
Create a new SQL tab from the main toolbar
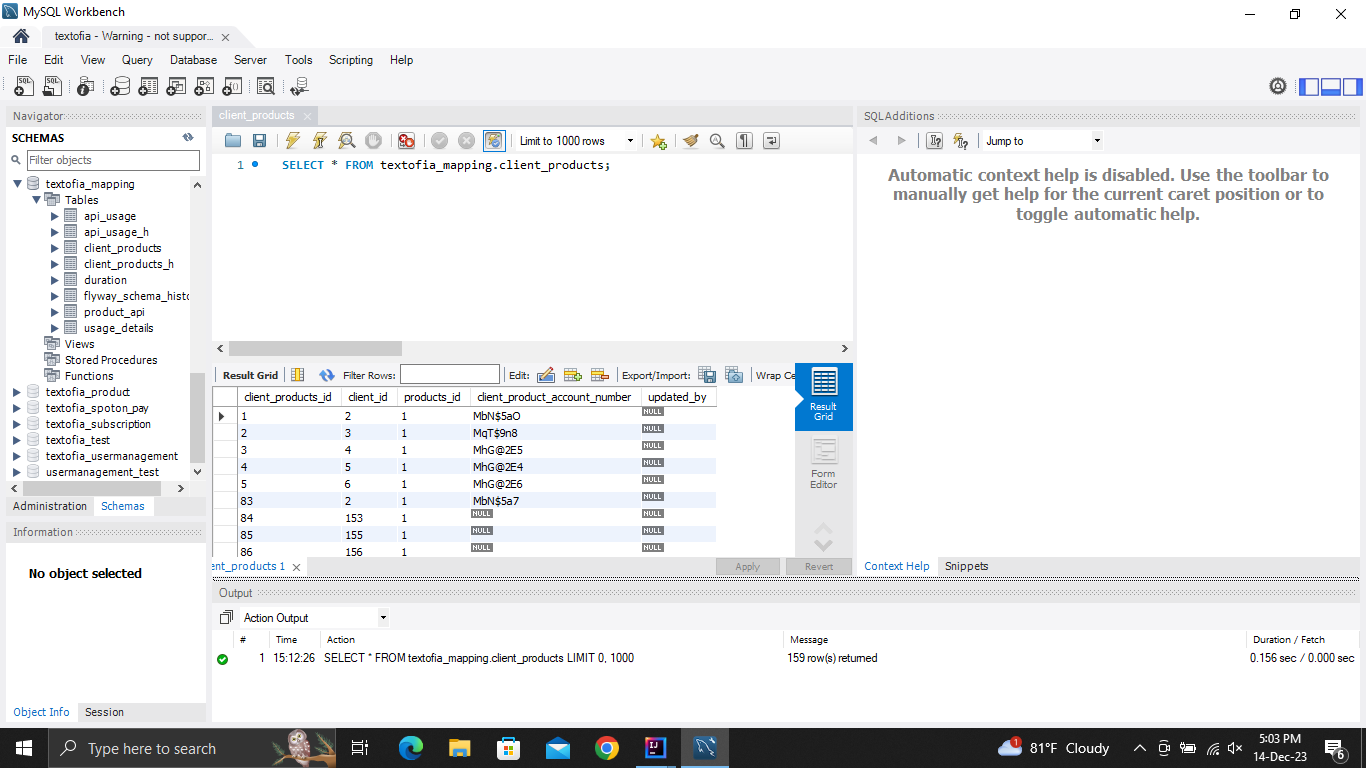pos(24,86)
